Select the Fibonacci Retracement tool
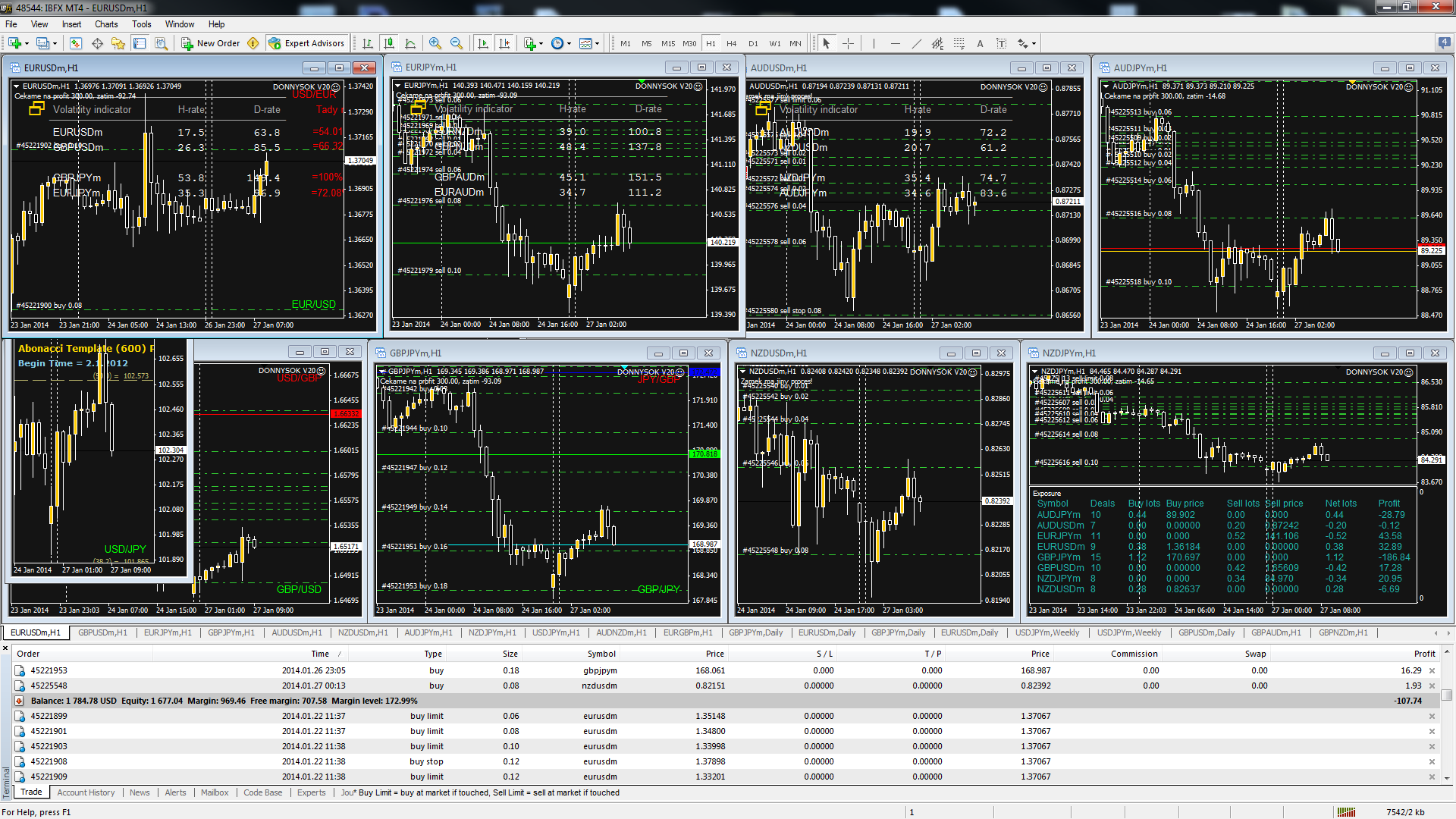The width and height of the screenshot is (1456, 819). 959,43
